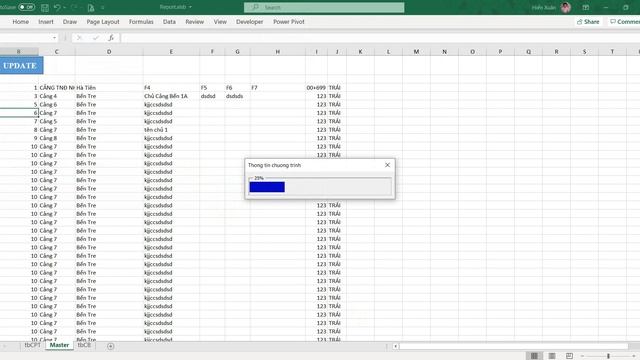The height and width of the screenshot is (360, 640).
Task: Click the cell 'Chủ Cảng Bến 1A'
Action: point(171,96)
